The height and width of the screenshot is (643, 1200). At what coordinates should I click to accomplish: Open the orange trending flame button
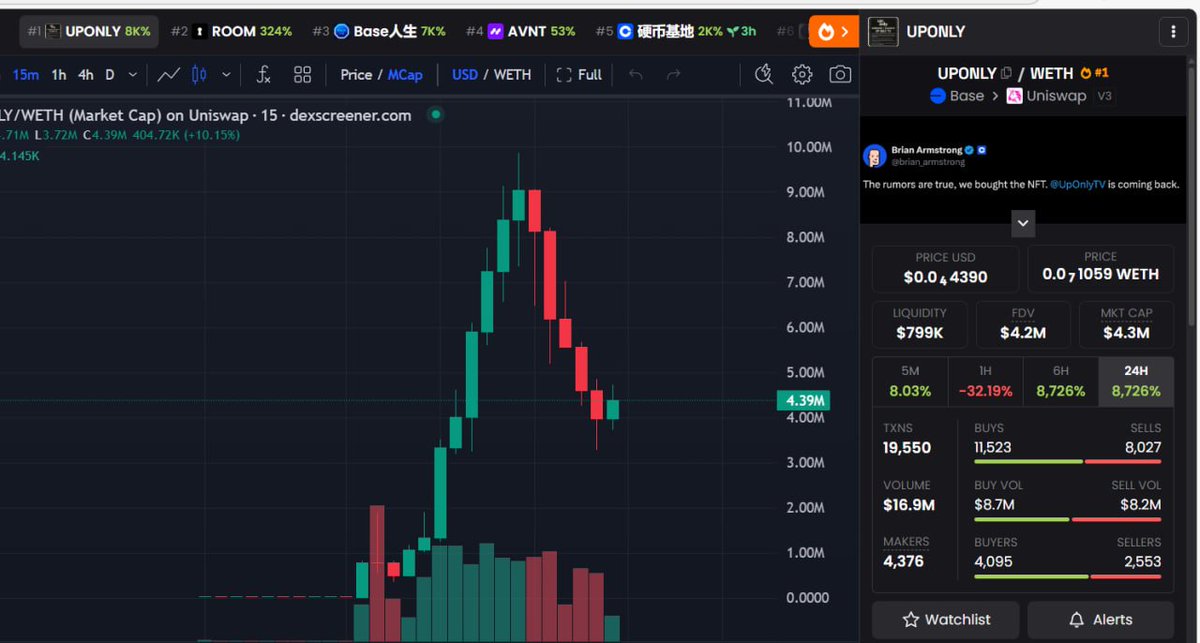833,31
